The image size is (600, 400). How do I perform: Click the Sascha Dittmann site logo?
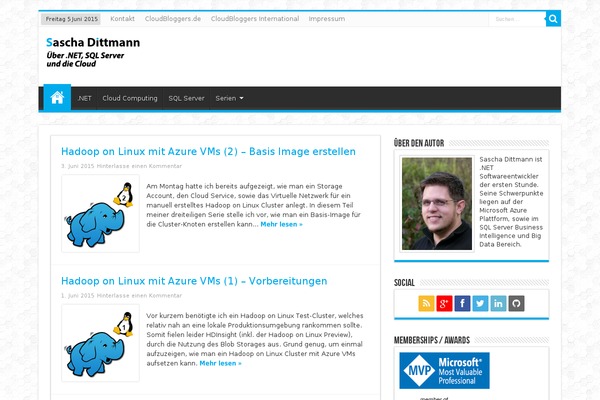click(93, 52)
